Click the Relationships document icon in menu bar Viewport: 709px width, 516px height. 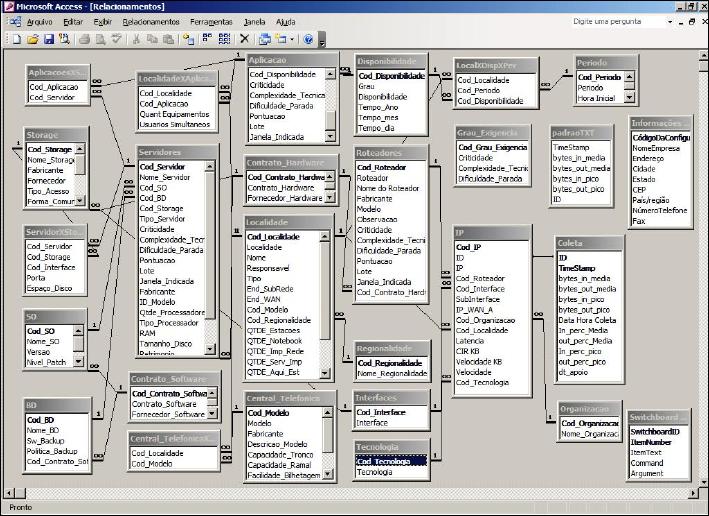tap(15, 21)
